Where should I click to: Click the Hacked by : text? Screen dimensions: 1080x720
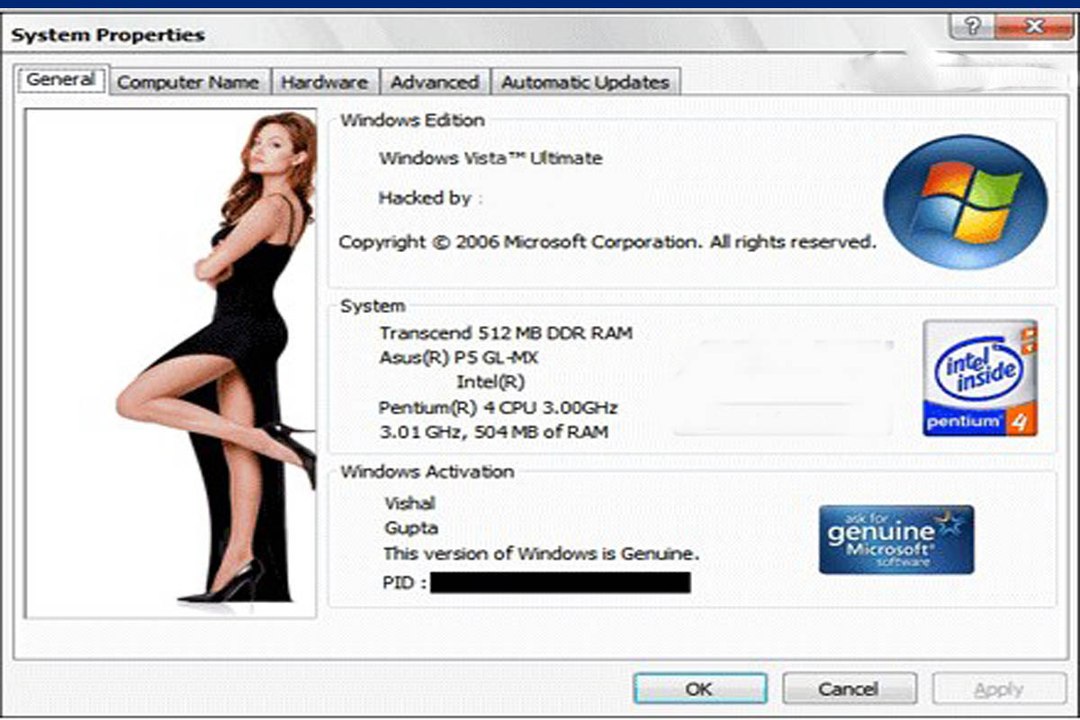430,198
